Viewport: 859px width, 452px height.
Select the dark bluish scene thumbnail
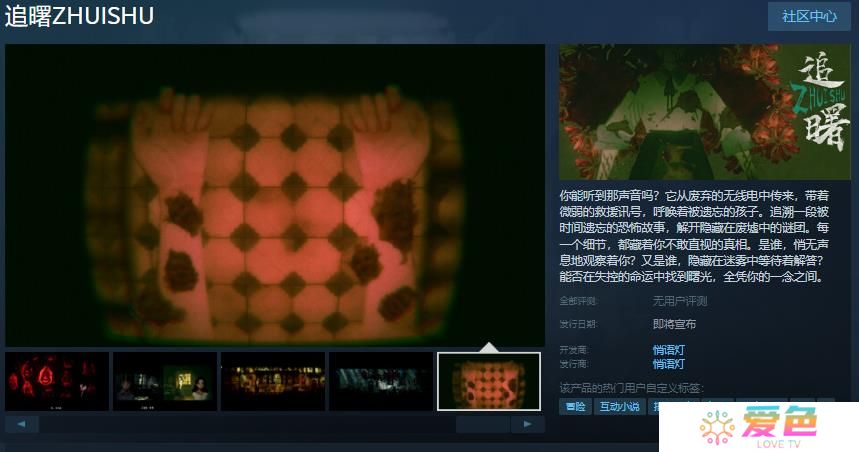click(x=381, y=381)
